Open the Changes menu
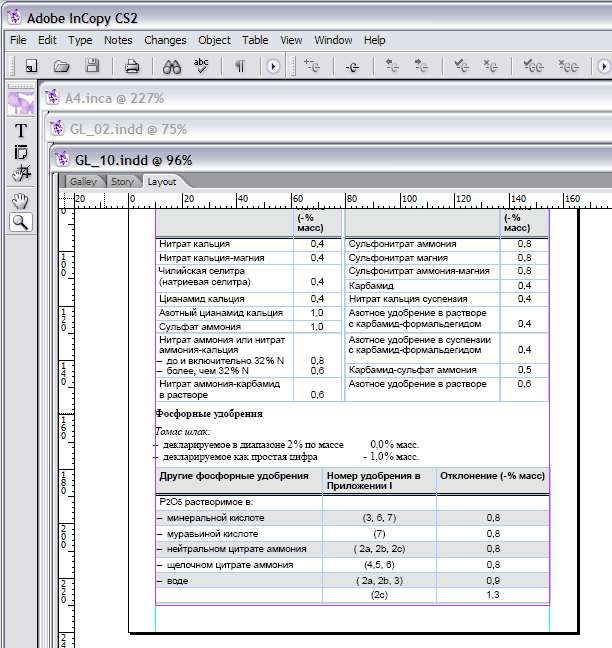Screen dimensions: 612x648 (165, 40)
